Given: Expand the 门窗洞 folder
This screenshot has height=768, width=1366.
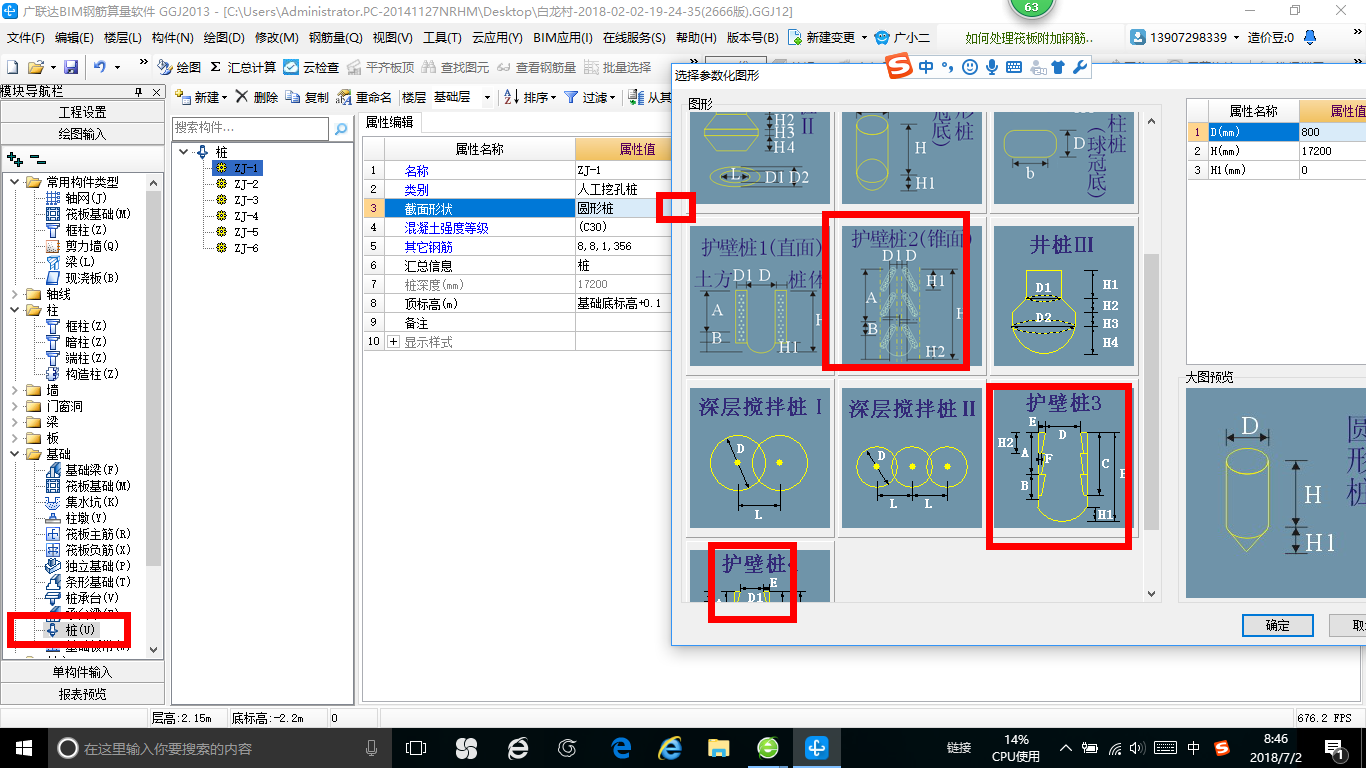Looking at the screenshot, I should [15, 406].
